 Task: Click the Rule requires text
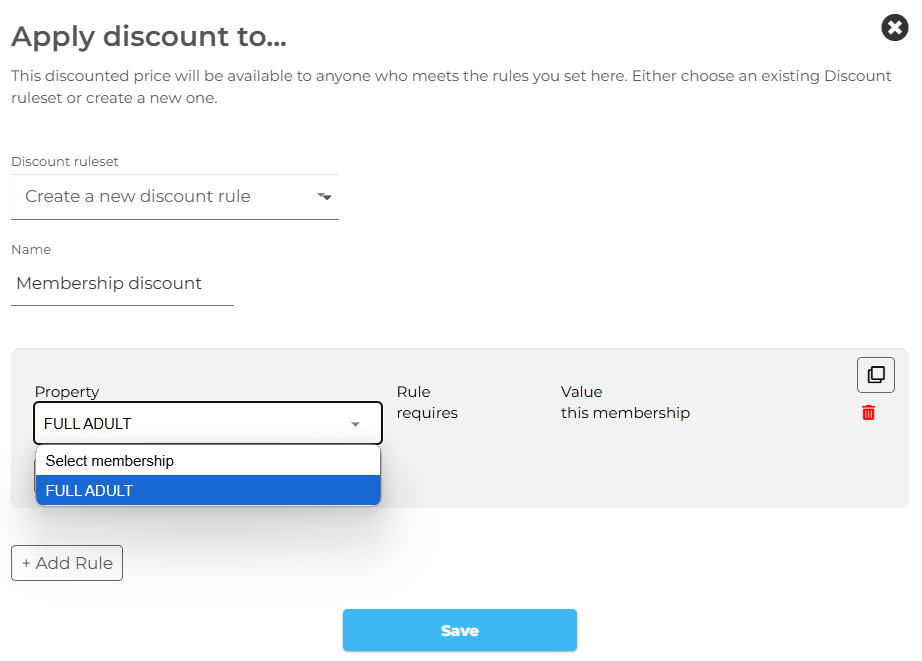427,413
